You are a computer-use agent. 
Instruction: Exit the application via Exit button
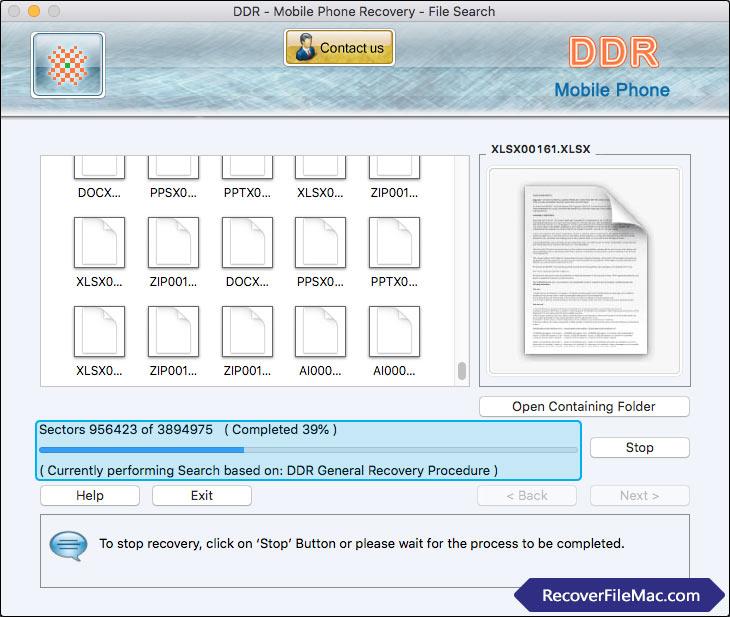pos(202,495)
